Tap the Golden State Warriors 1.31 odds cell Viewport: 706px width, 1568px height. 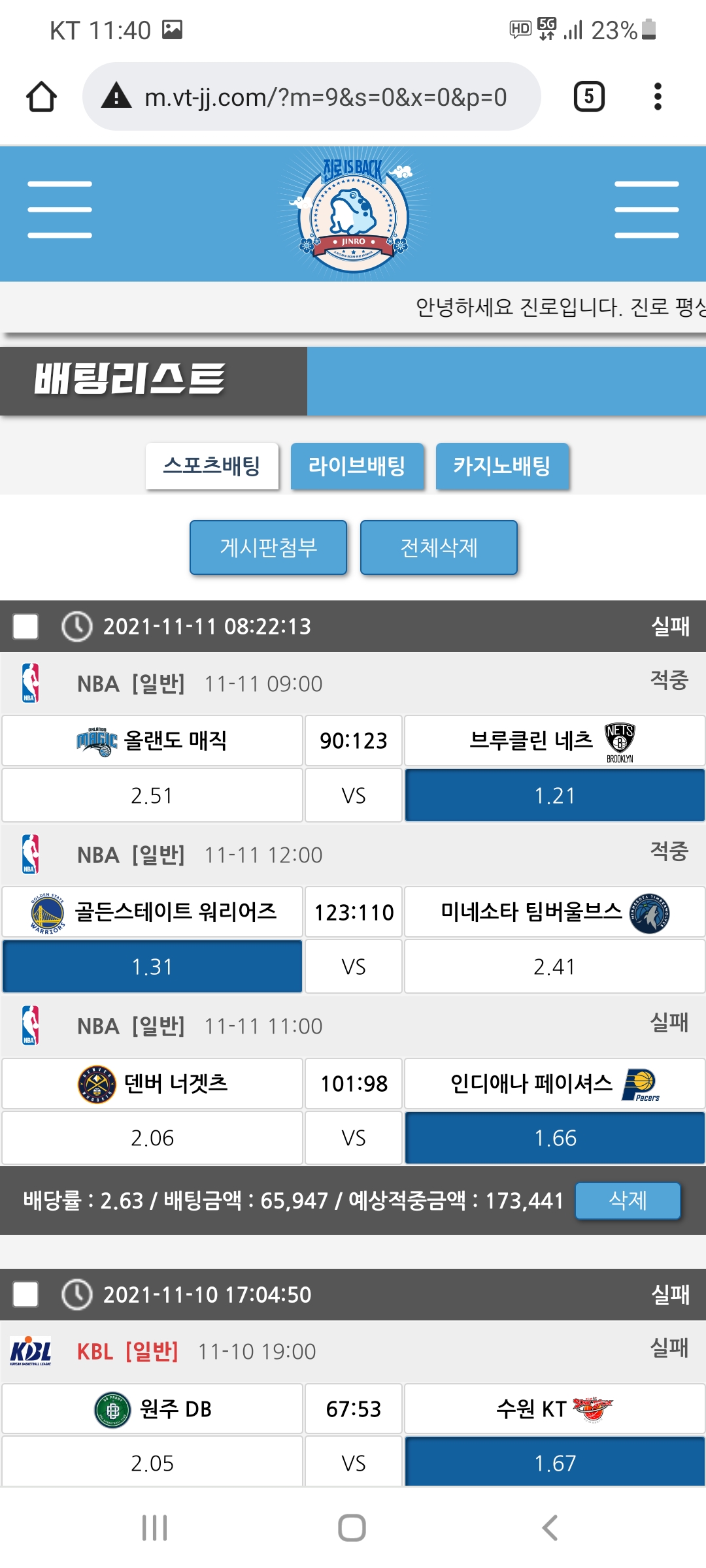click(152, 966)
